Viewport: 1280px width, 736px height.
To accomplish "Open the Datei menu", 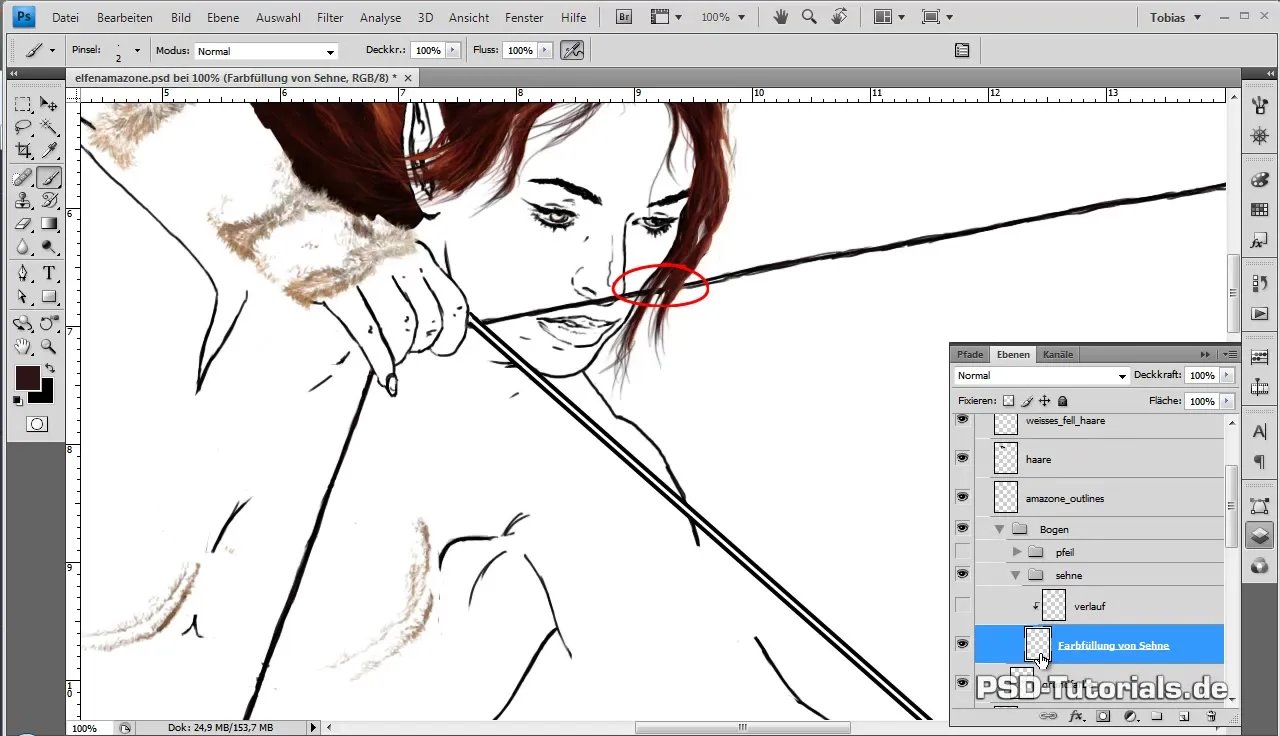I will tap(66, 18).
